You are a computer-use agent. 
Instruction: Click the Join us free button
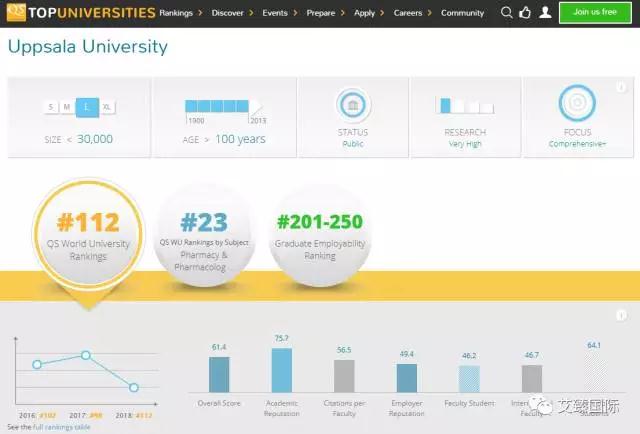pyautogui.click(x=594, y=13)
